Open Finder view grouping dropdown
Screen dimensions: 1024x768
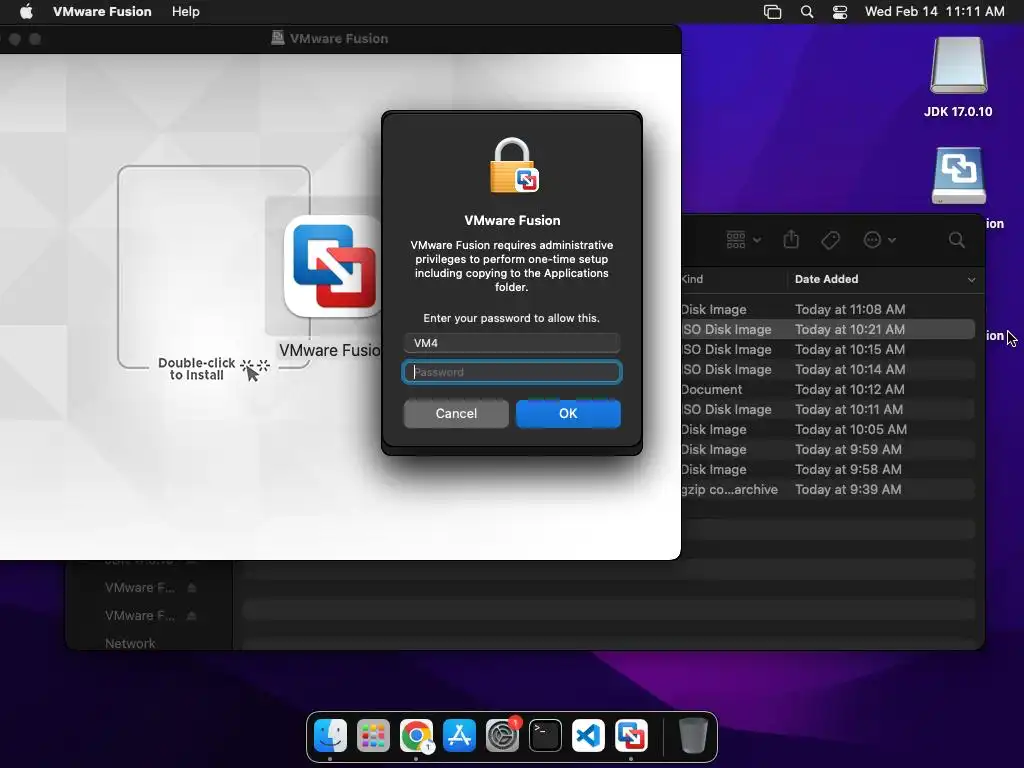743,240
